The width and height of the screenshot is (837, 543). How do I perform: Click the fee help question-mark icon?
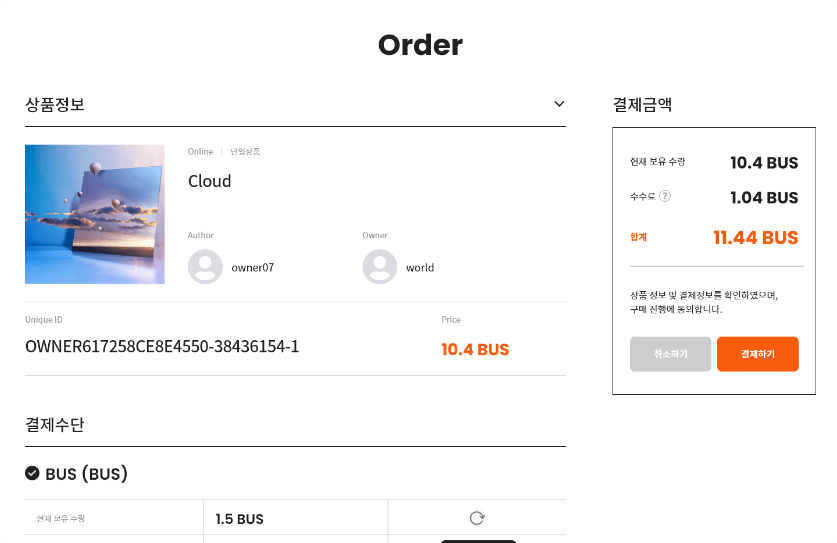(x=665, y=196)
